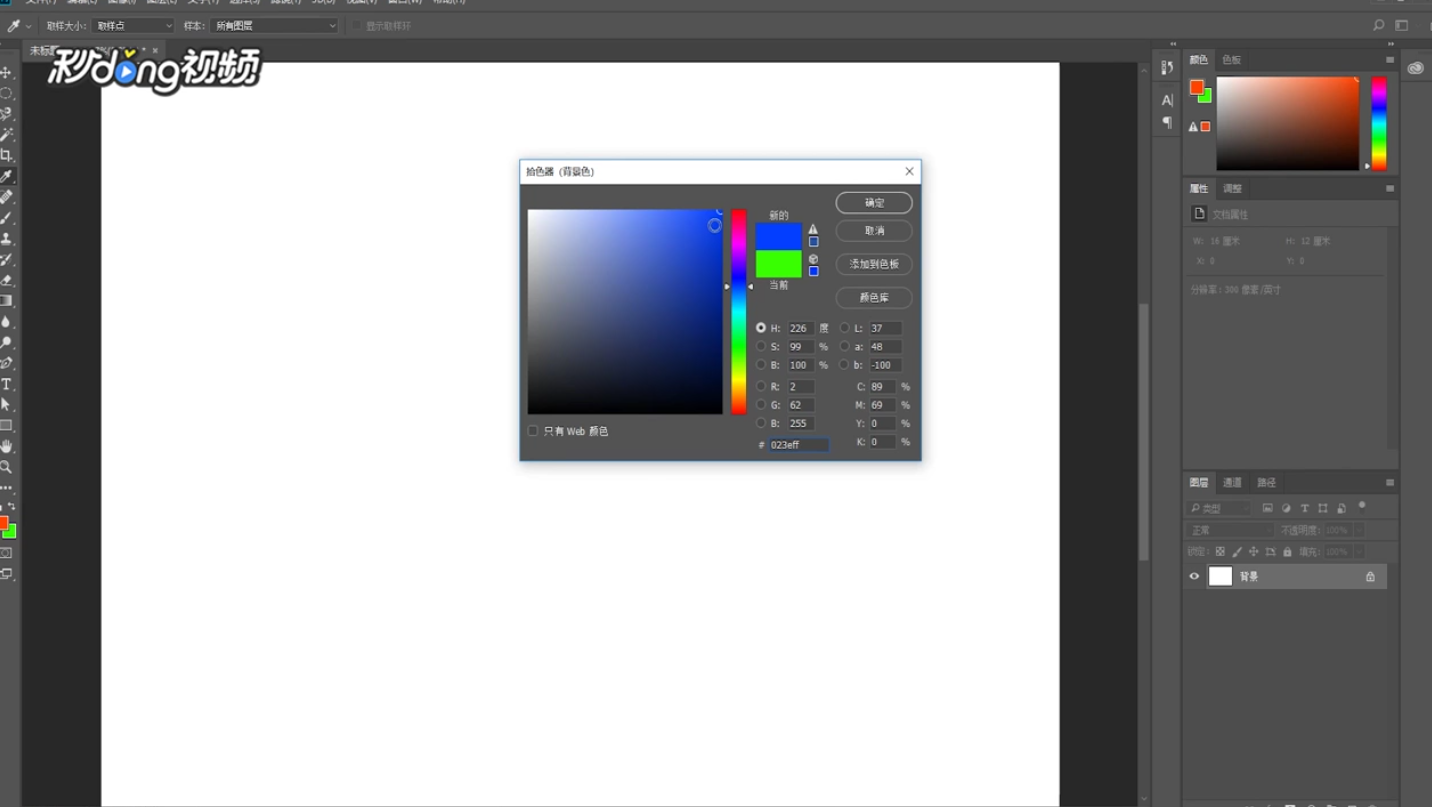Click the search icon in options bar
Image resolution: width=1432 pixels, height=807 pixels.
[x=1379, y=26]
